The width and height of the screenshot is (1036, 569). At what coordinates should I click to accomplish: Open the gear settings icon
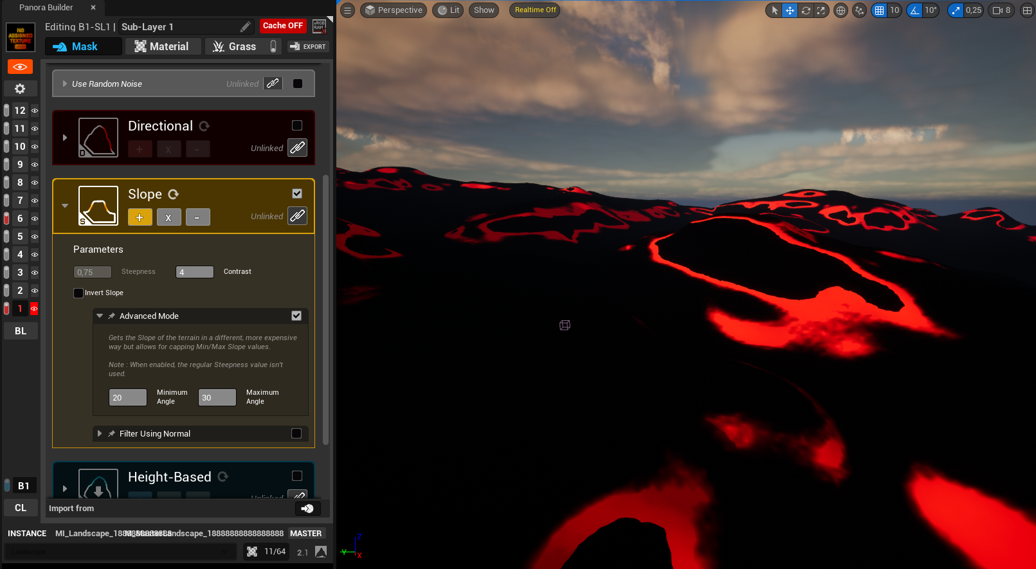(x=20, y=89)
